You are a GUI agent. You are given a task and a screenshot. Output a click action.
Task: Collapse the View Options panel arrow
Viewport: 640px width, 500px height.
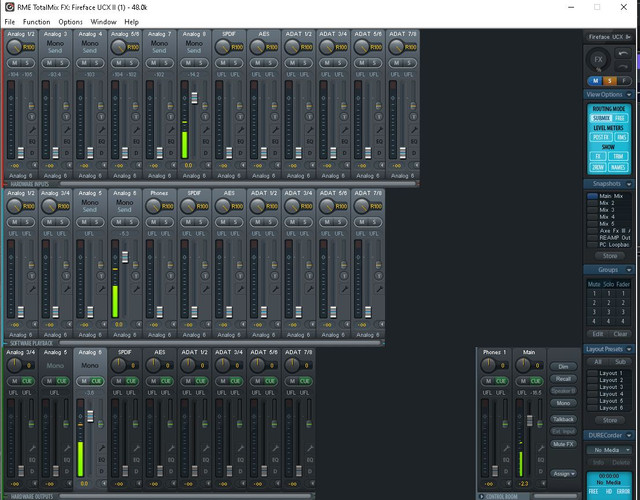pos(629,95)
